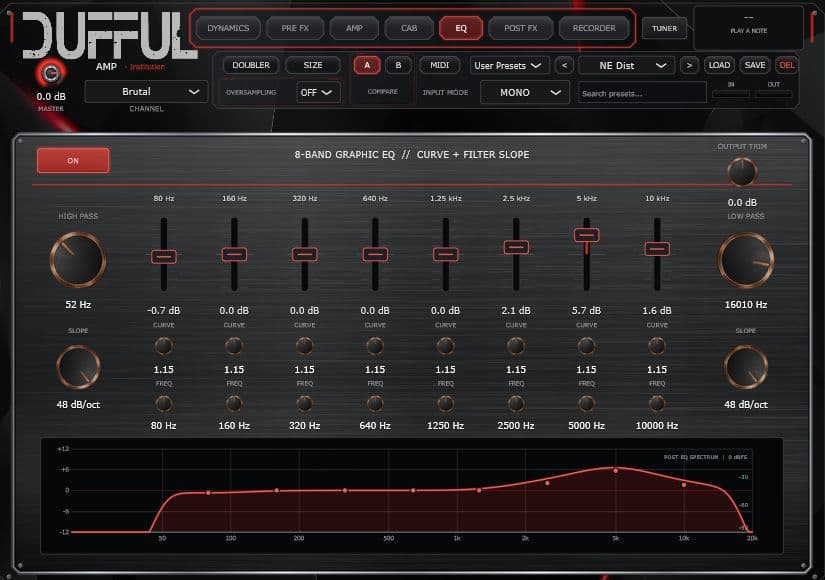Click the 640 Hz band Curve knob
The height and width of the screenshot is (580, 825).
pyautogui.click(x=375, y=346)
